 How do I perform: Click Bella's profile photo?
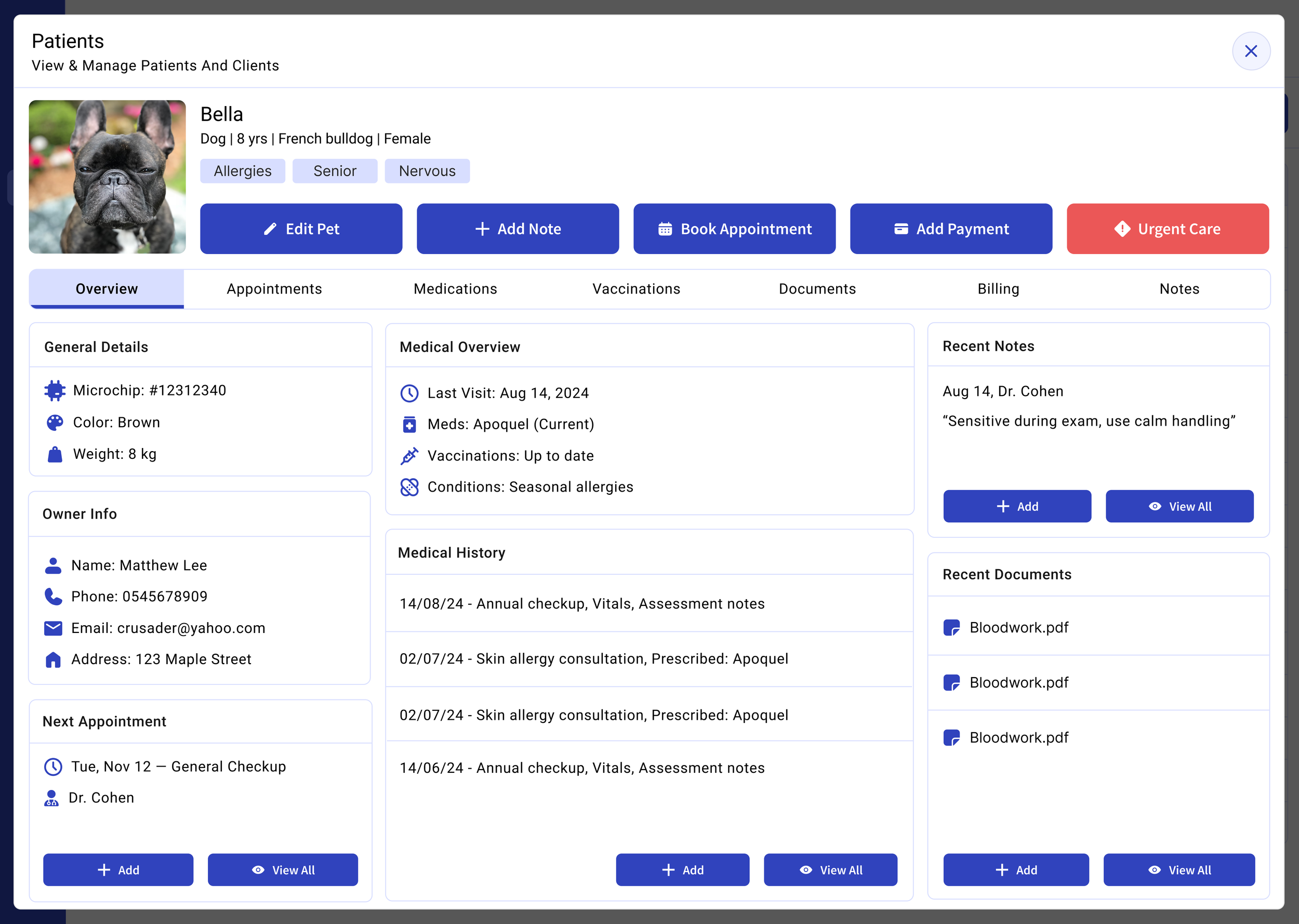tap(107, 177)
